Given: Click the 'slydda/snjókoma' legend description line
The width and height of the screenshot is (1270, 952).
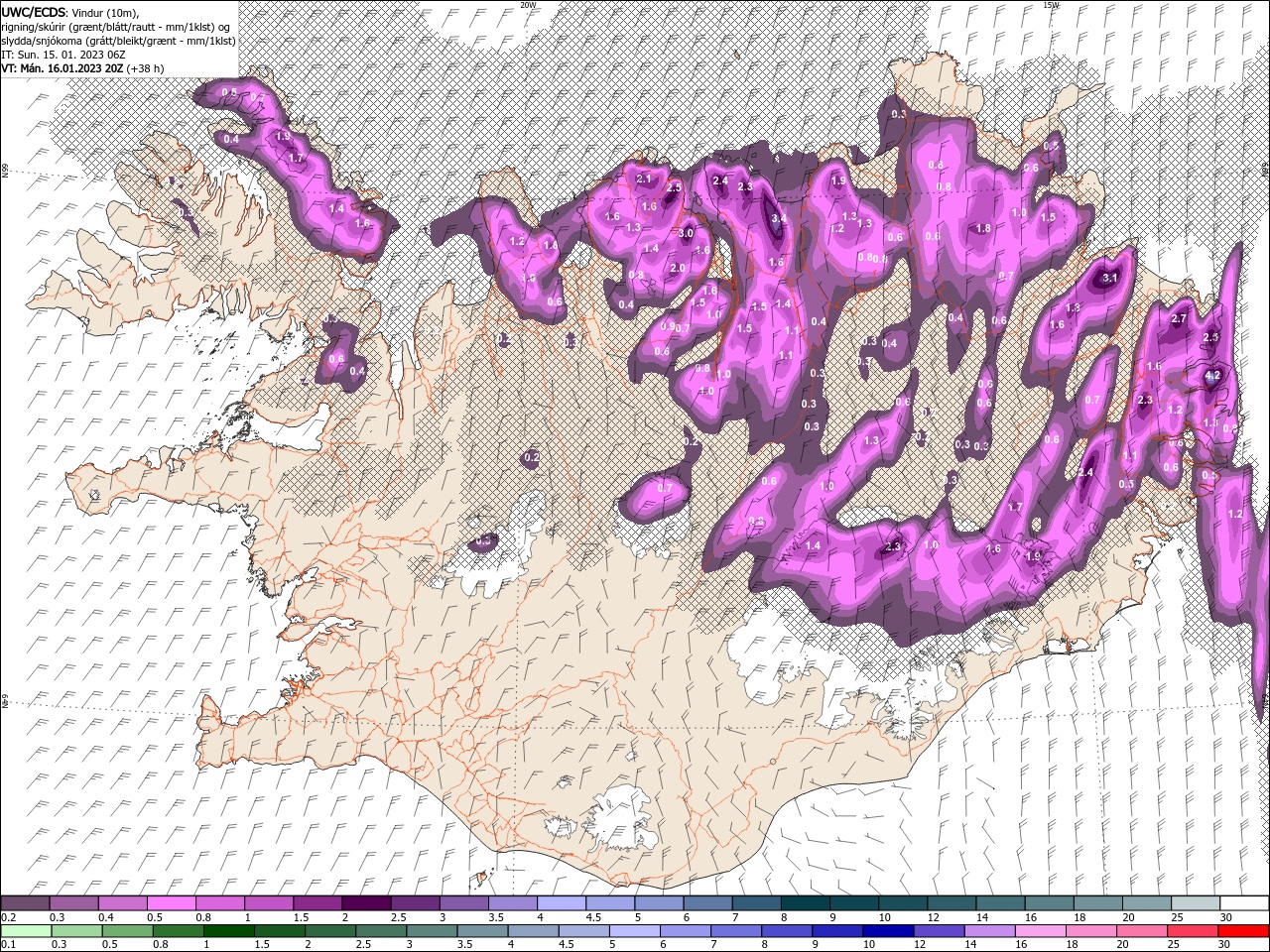Looking at the screenshot, I should coord(117,41).
